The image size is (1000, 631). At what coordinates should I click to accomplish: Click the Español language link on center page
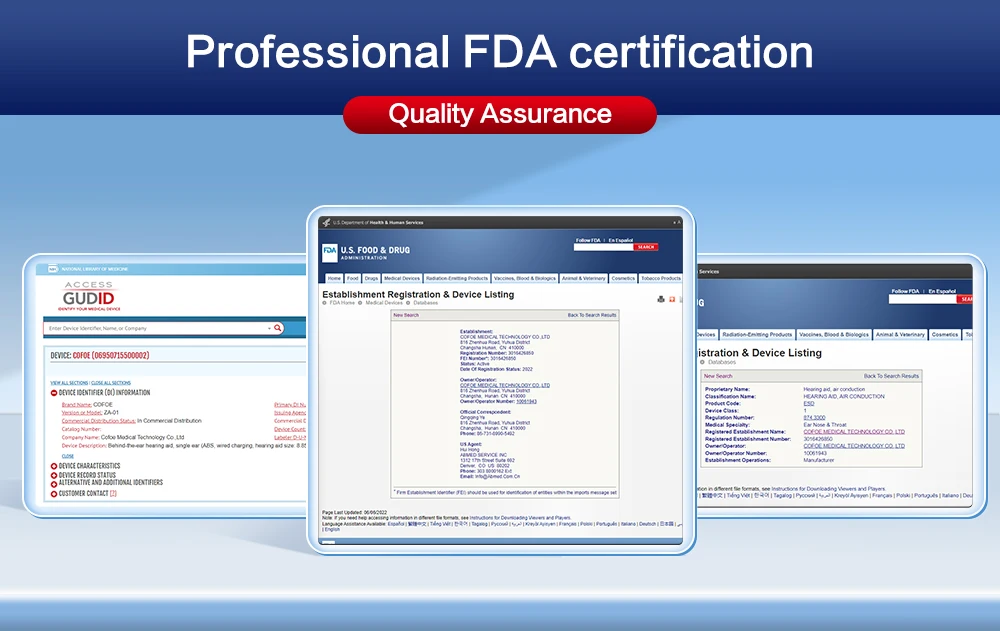coord(396,524)
